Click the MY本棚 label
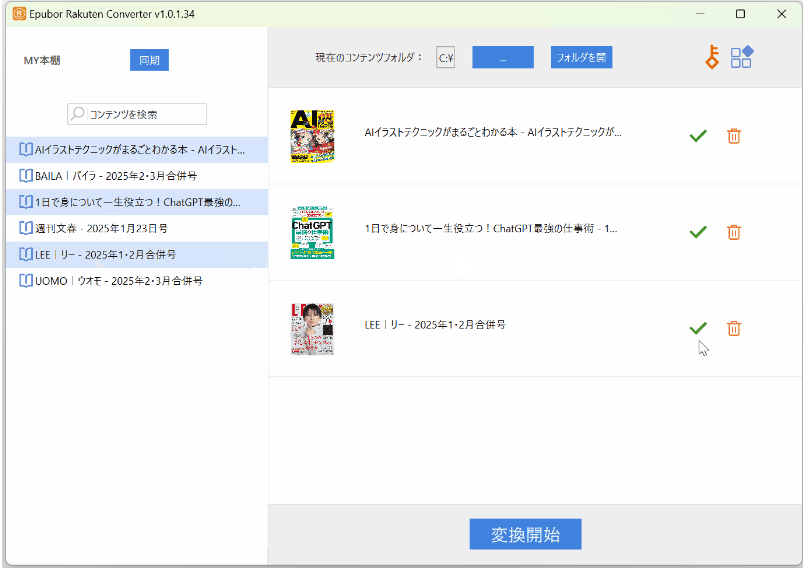 [42, 60]
